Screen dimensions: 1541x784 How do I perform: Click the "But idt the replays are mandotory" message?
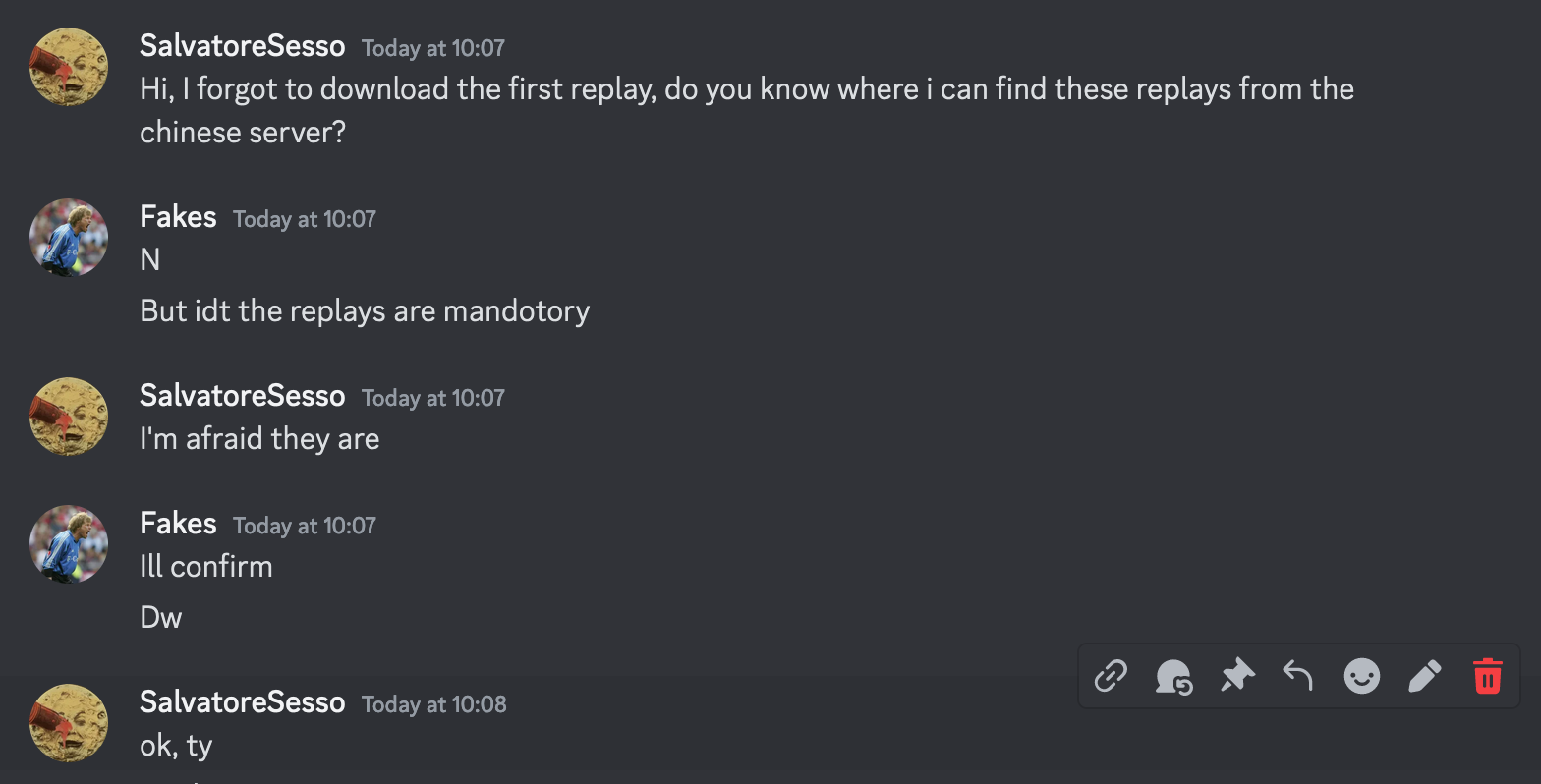pos(365,311)
